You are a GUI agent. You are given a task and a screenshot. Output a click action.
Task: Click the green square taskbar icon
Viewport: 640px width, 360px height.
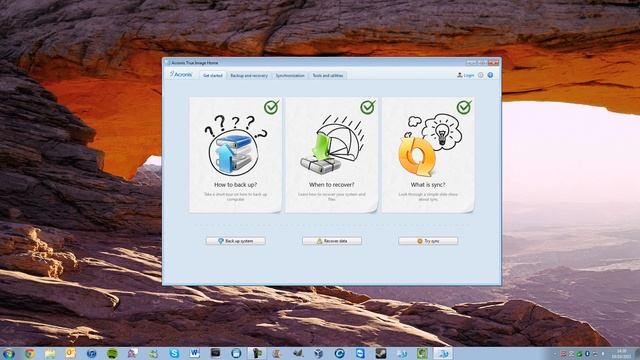[x=422, y=353]
